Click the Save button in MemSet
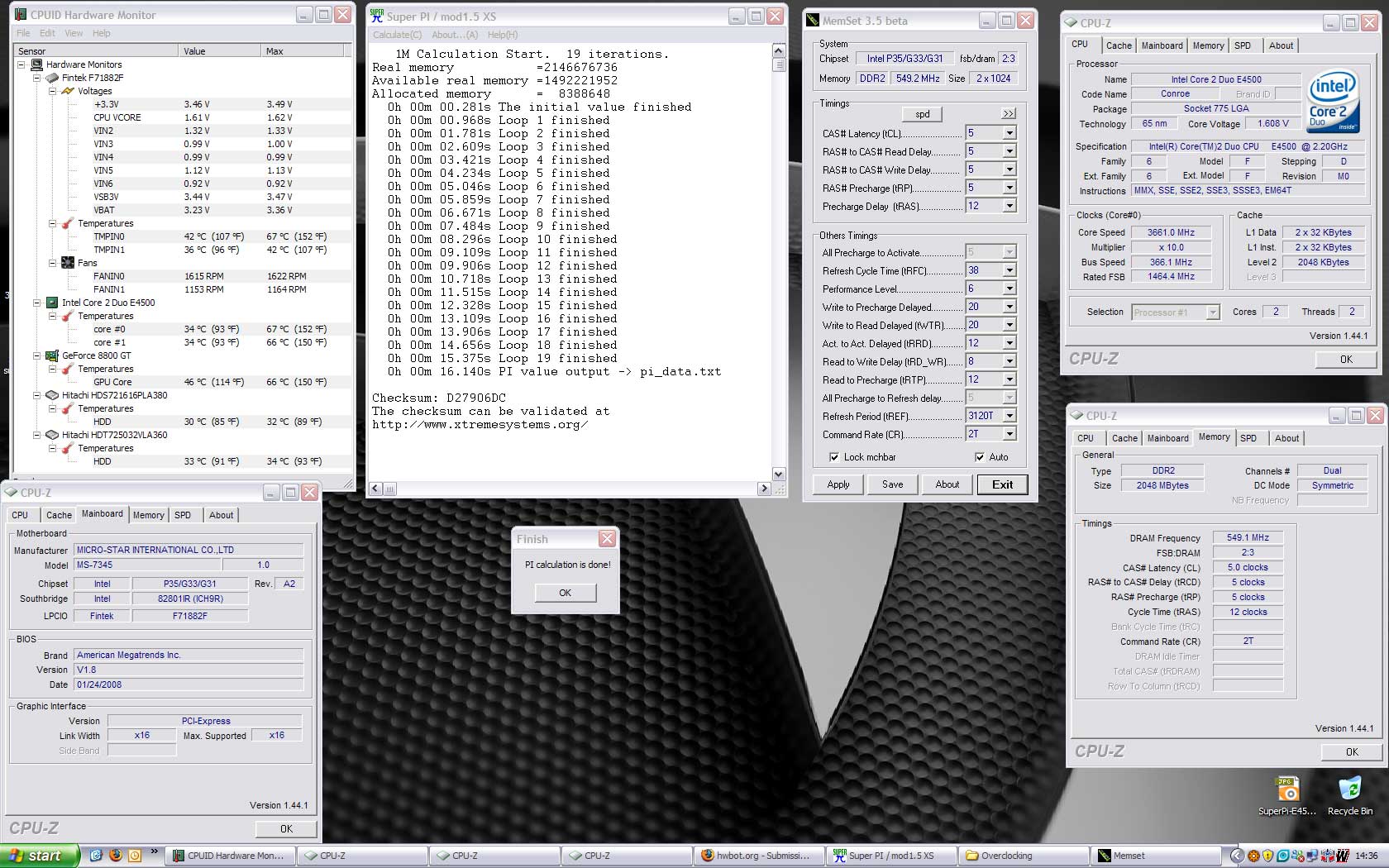1389x868 pixels. point(893,484)
